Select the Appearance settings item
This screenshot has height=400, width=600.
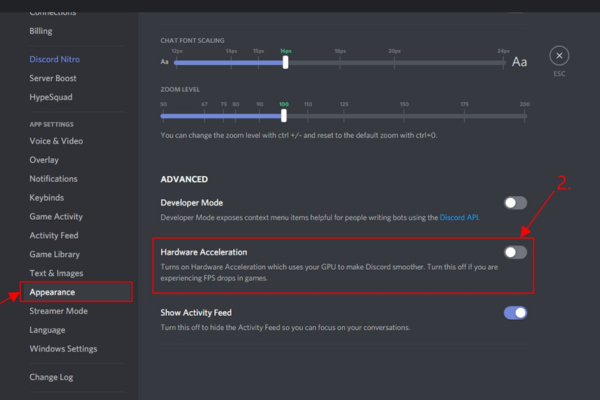77,292
